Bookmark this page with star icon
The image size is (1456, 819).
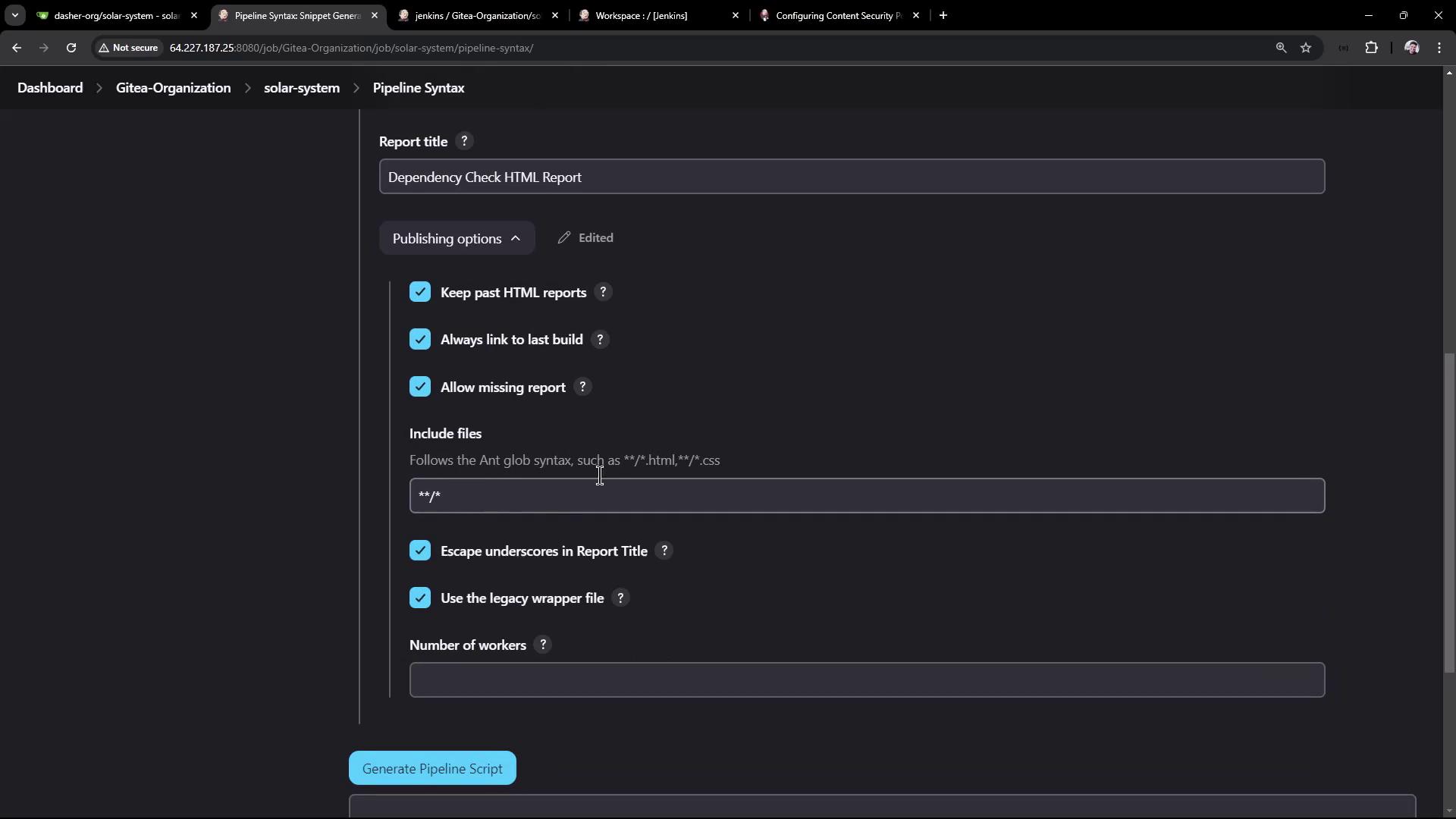point(1306,48)
